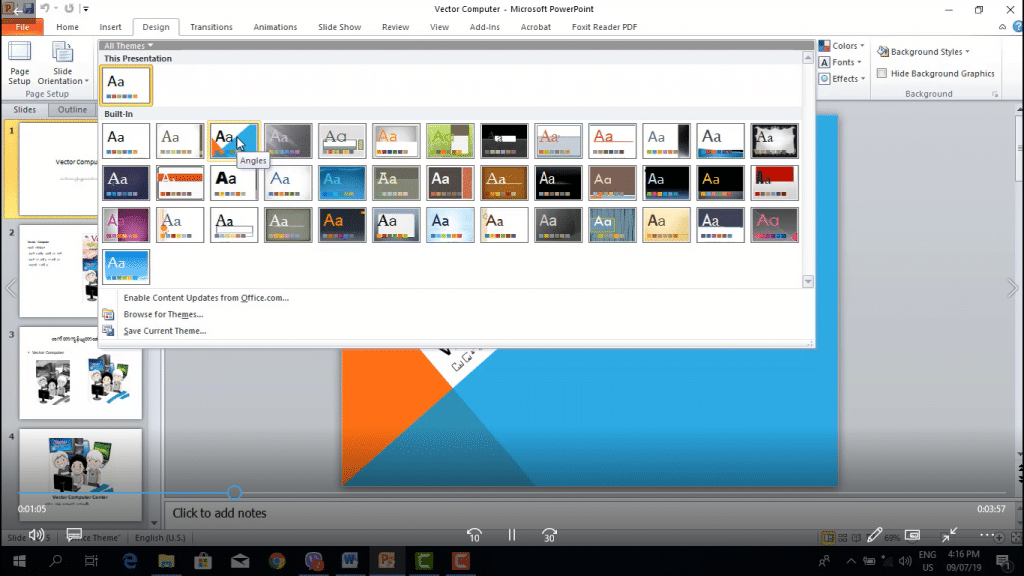Collapse the ribbon with the caret icon

[x=1002, y=27]
